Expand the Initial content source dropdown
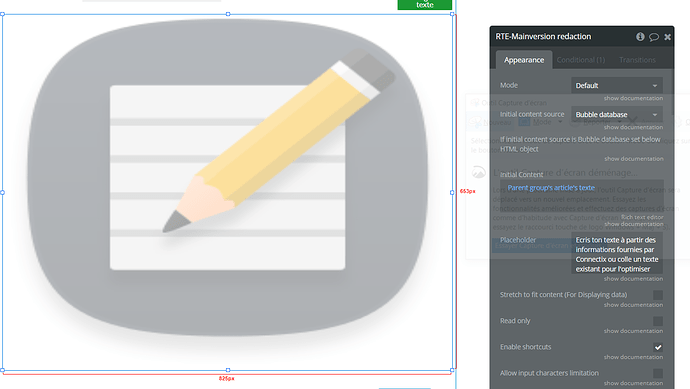 (617, 114)
